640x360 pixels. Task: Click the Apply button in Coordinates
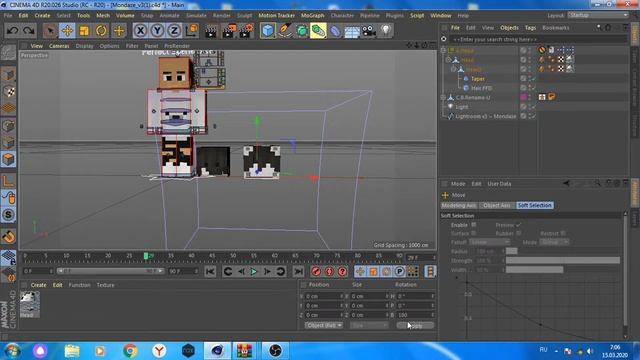pyautogui.click(x=415, y=325)
